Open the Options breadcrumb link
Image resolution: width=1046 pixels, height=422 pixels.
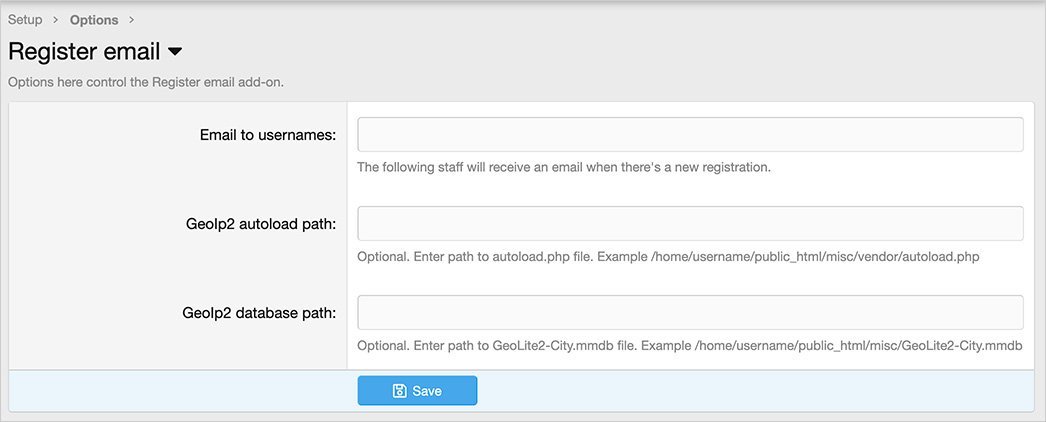[94, 20]
